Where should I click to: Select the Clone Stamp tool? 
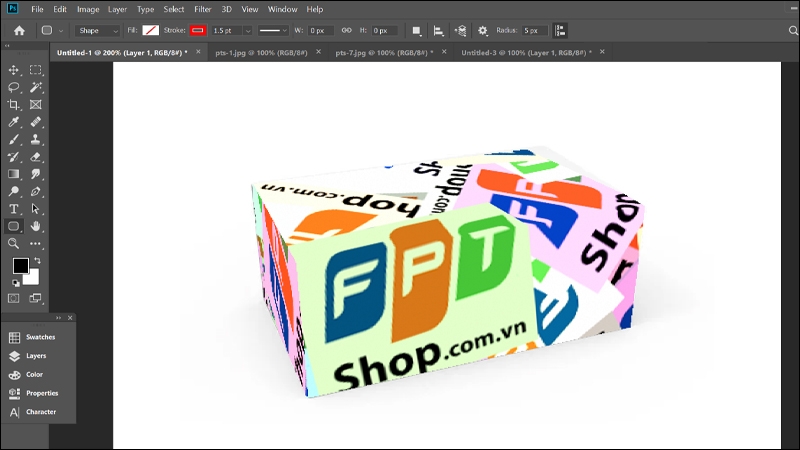[x=35, y=139]
